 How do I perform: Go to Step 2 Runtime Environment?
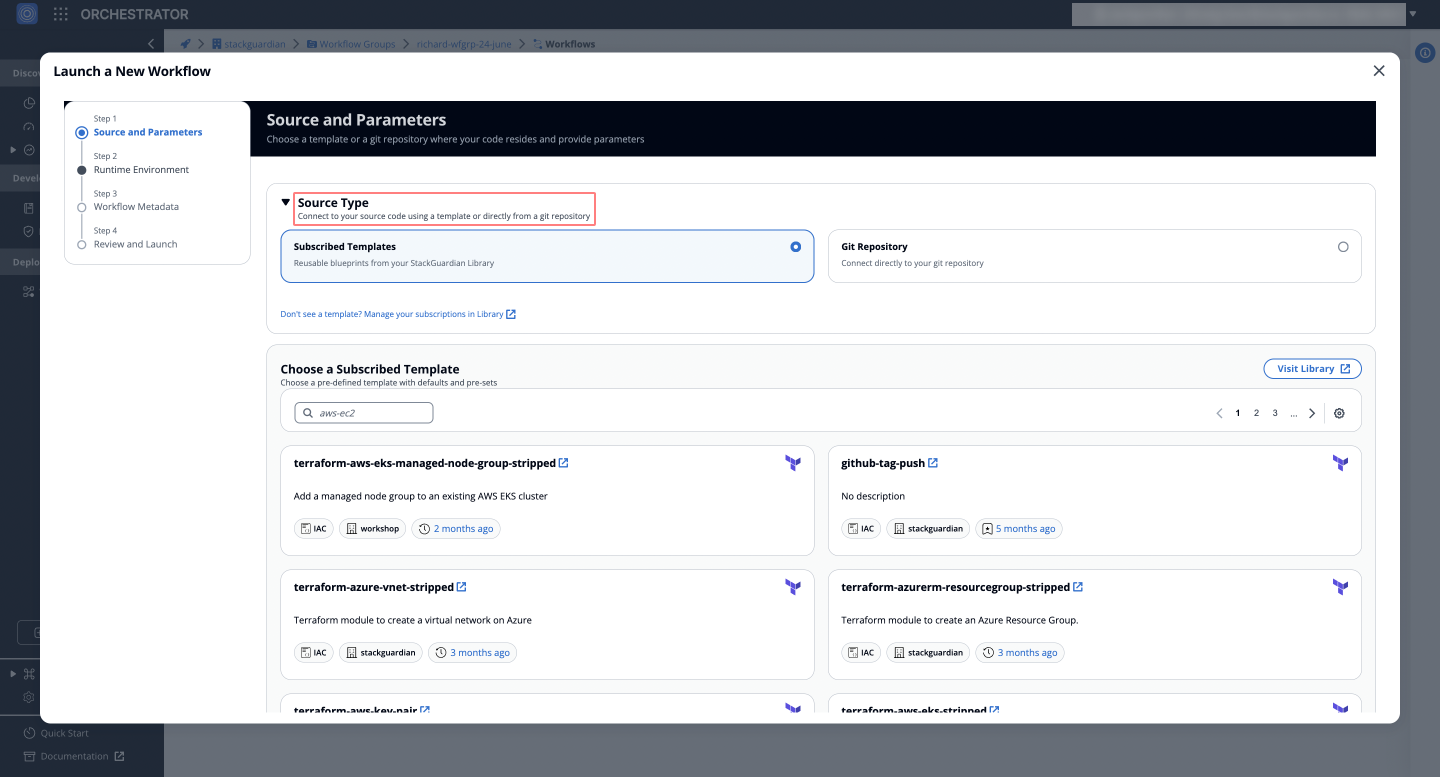pyautogui.click(x=141, y=169)
